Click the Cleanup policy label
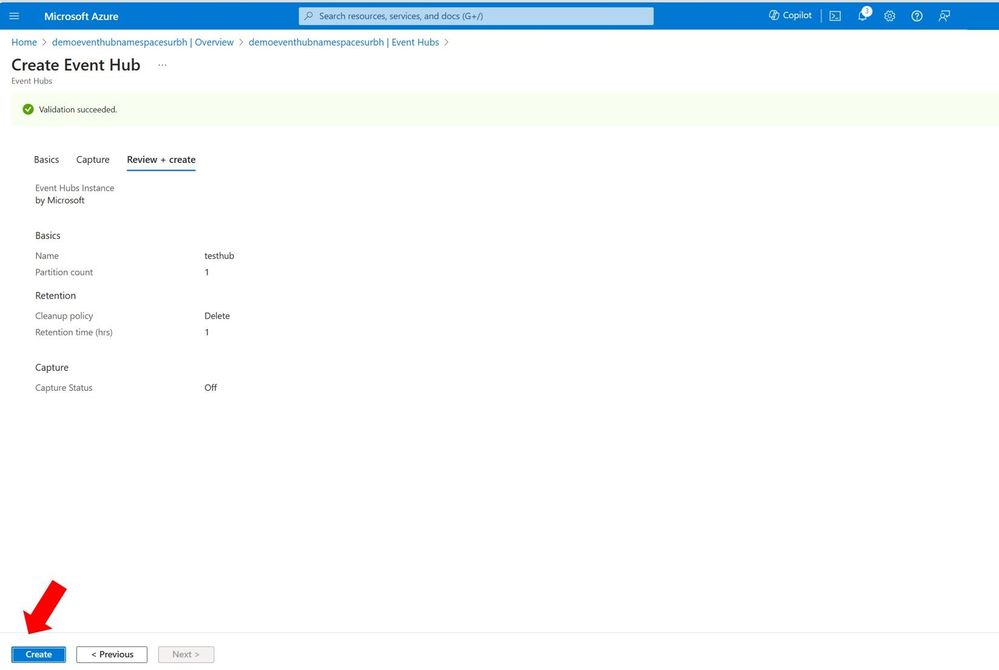 click(64, 316)
